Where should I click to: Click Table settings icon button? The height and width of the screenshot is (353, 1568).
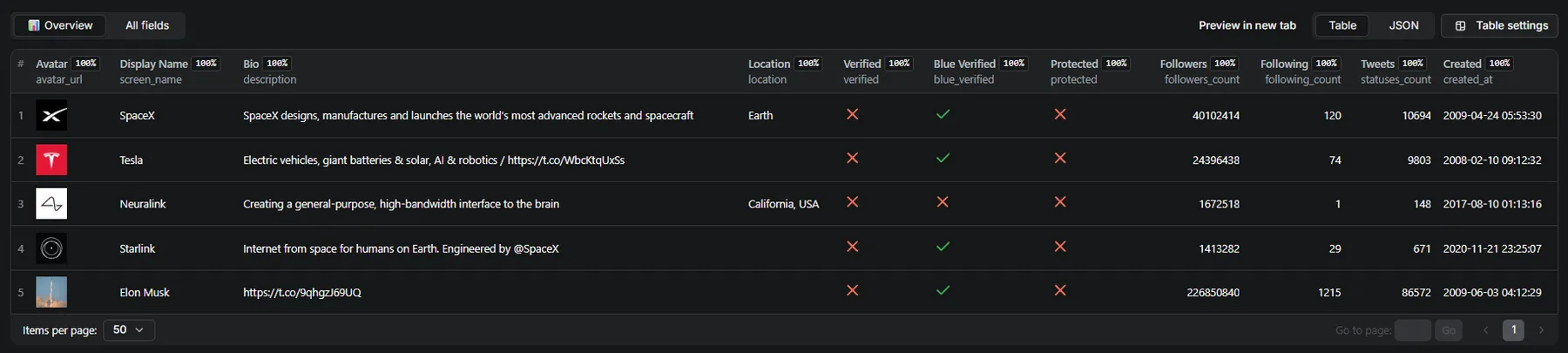click(1461, 25)
